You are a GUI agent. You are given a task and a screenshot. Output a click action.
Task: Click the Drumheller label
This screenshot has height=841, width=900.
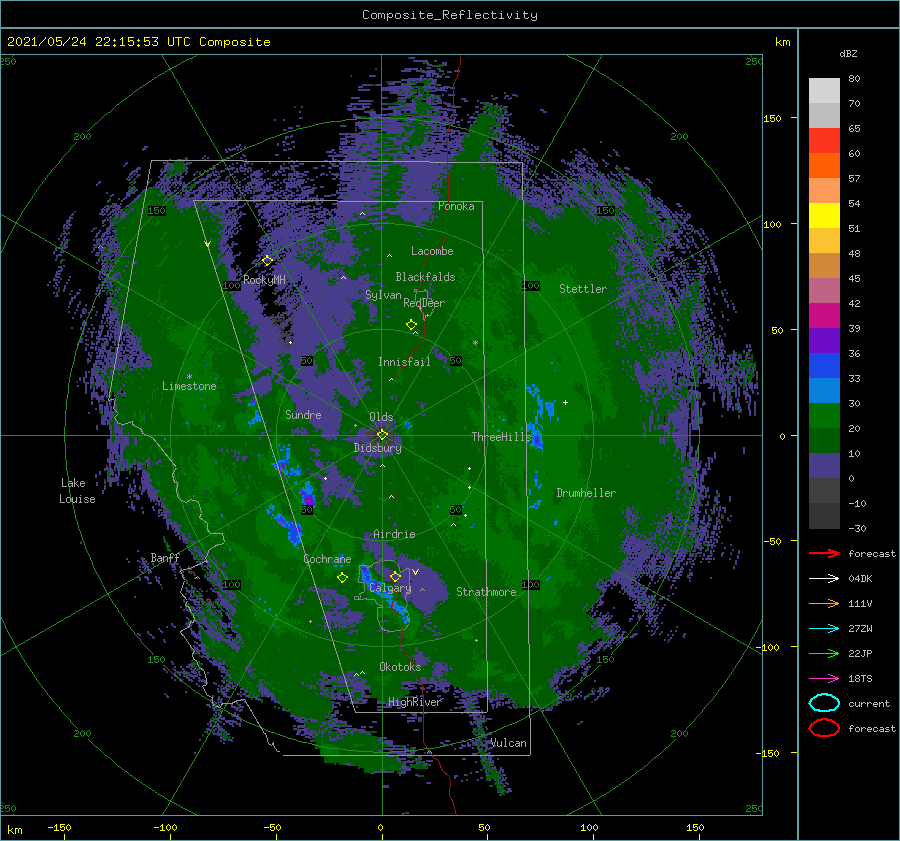tap(586, 493)
